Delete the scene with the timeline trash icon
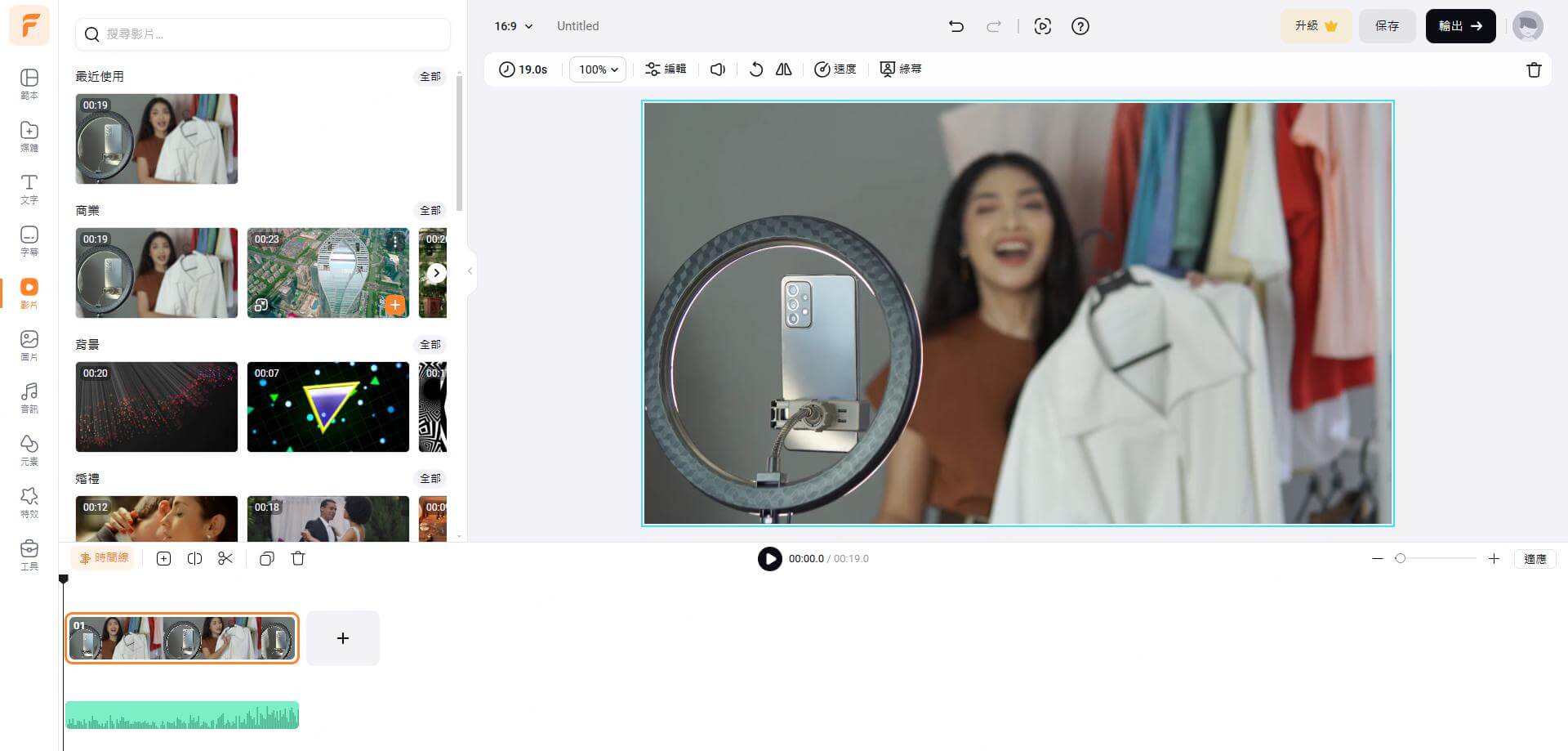1568x751 pixels. (x=298, y=559)
